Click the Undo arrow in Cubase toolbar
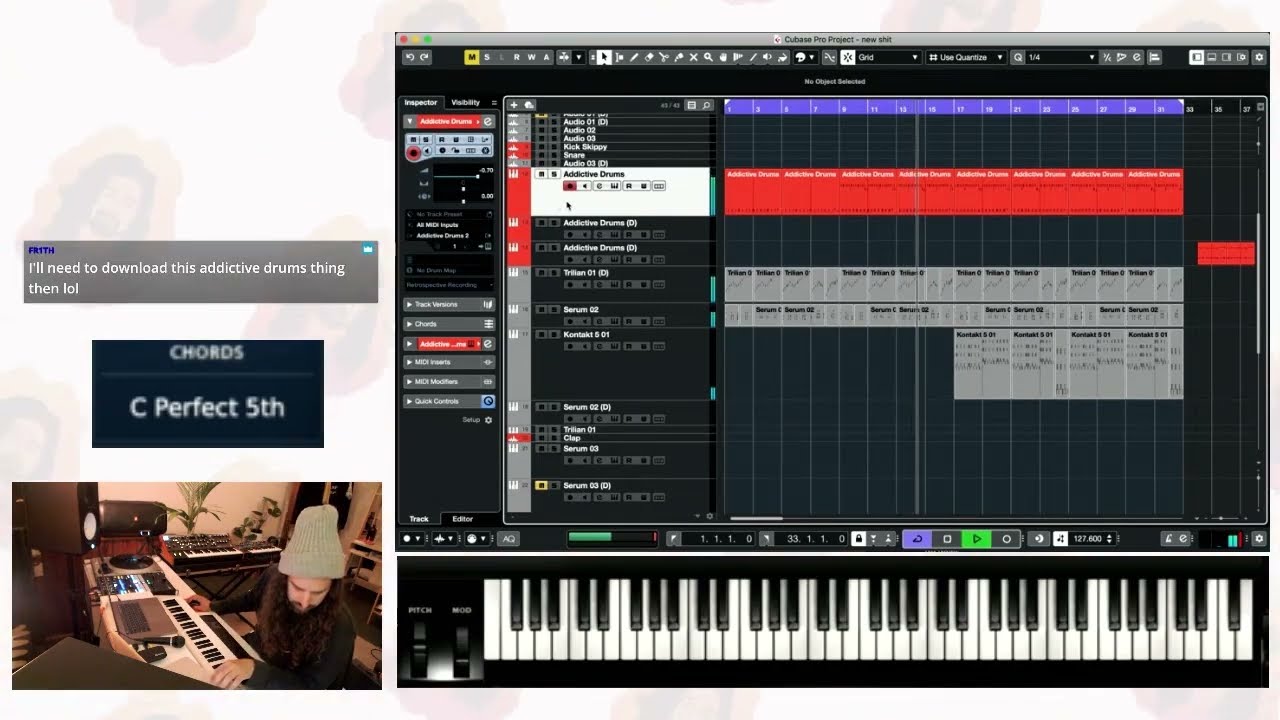The width and height of the screenshot is (1280, 720). 409,57
